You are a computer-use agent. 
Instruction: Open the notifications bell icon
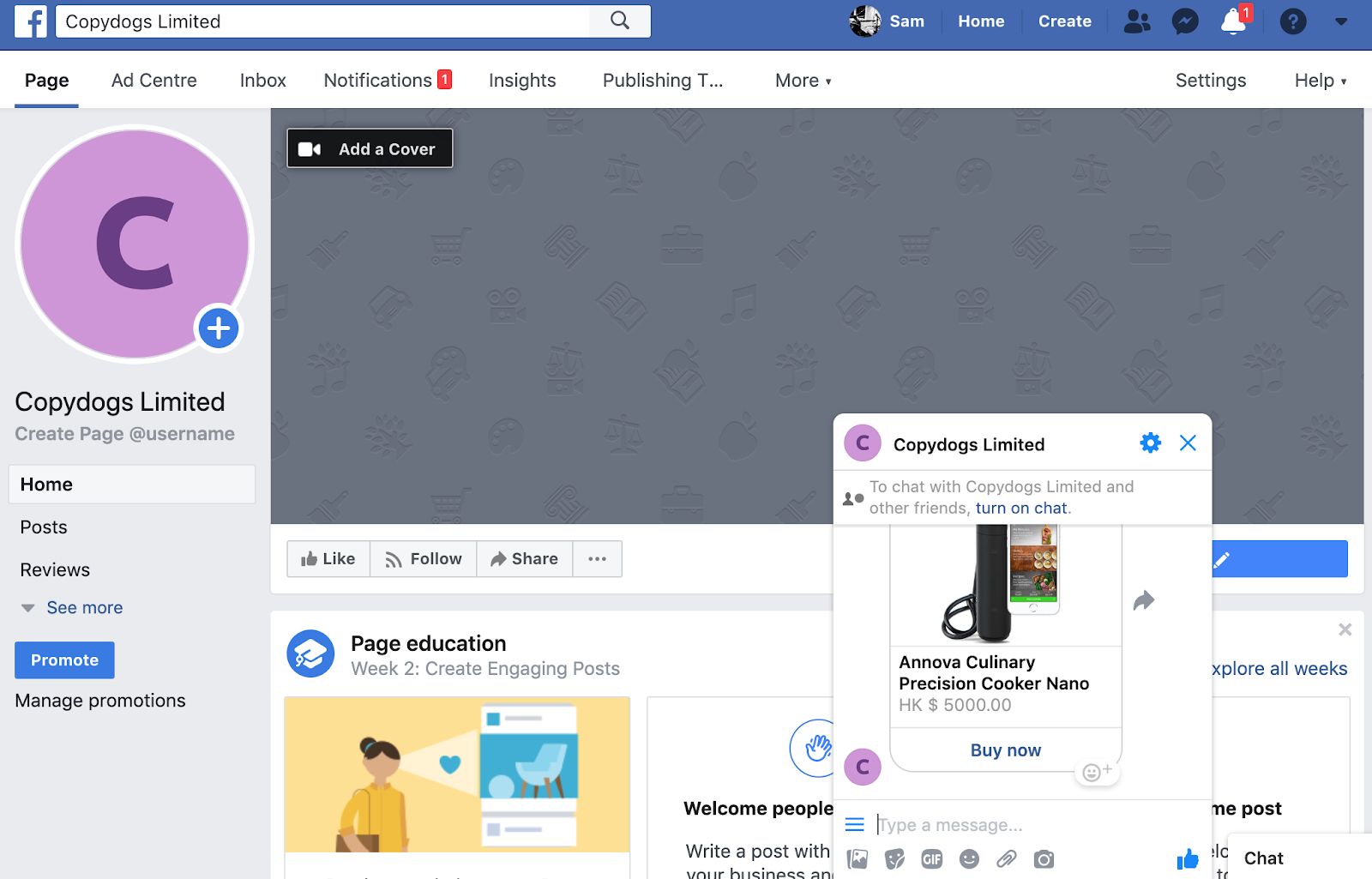click(1233, 21)
